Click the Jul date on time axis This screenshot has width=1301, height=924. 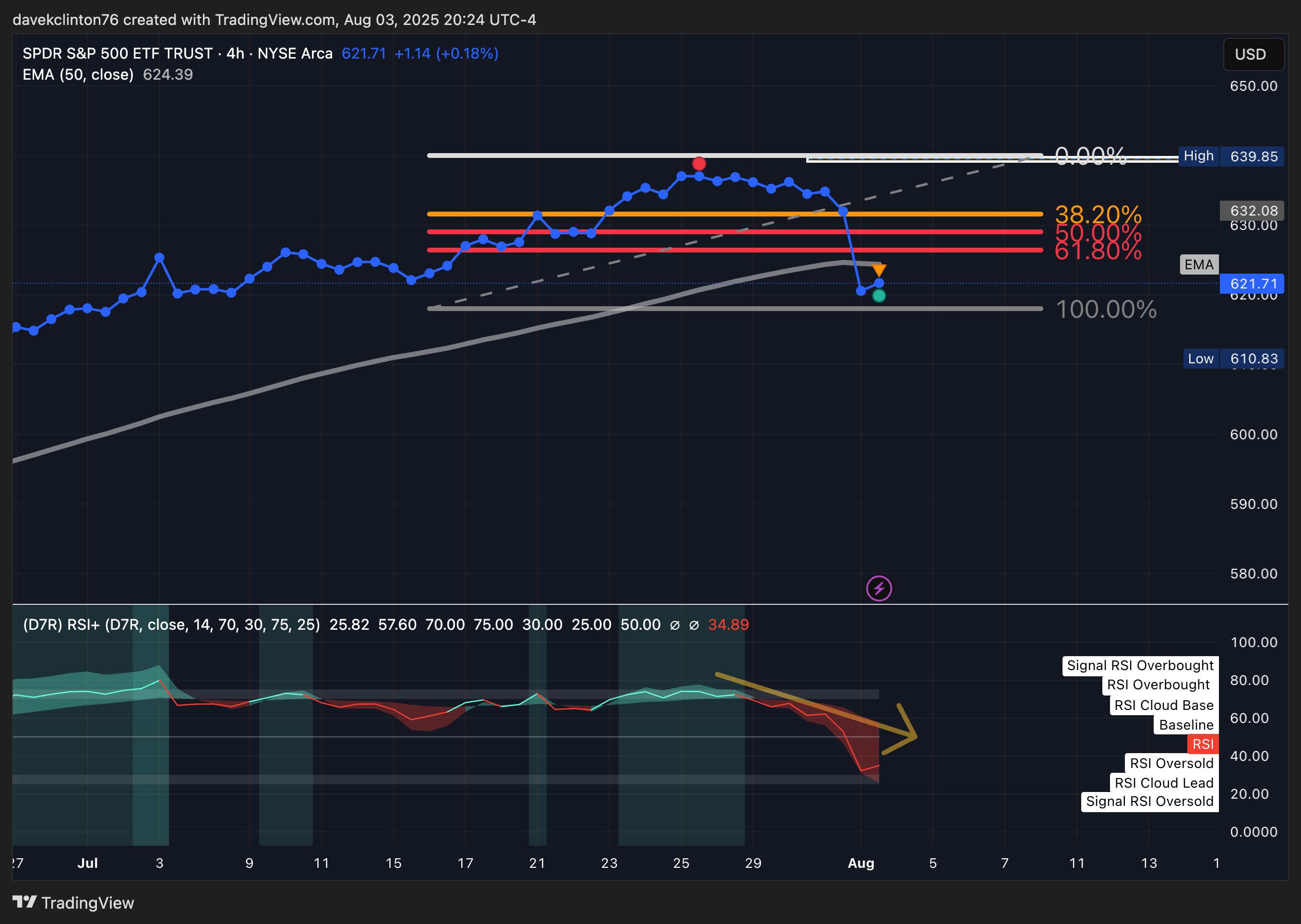pyautogui.click(x=88, y=863)
